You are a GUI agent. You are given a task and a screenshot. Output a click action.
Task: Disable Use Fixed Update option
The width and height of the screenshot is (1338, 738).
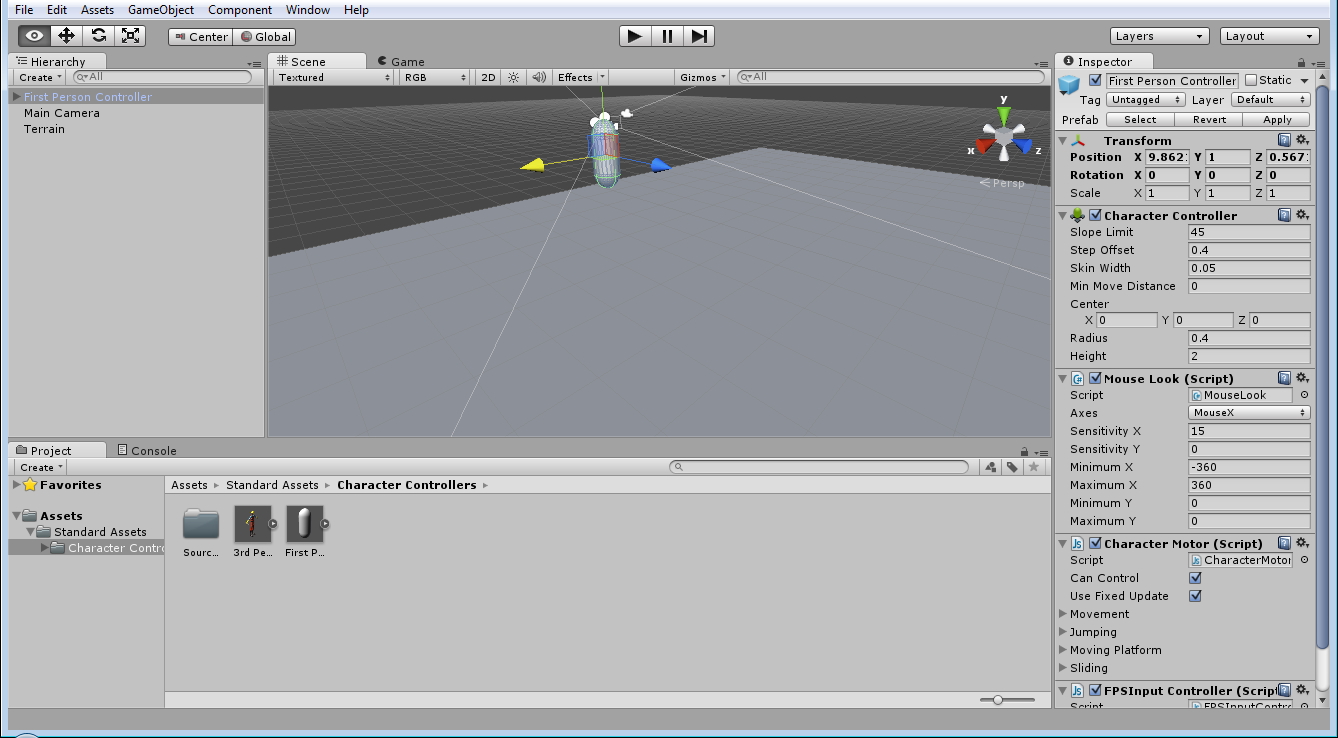tap(1195, 596)
